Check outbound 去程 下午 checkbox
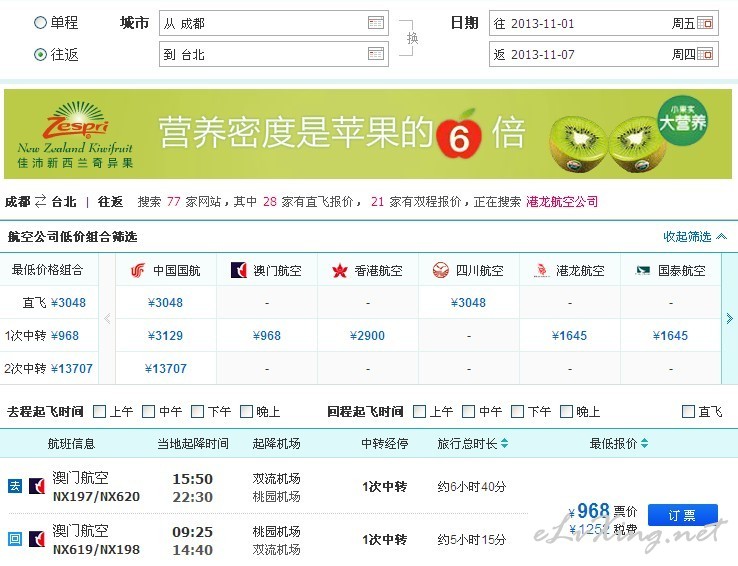The height and width of the screenshot is (566, 738). (x=198, y=412)
